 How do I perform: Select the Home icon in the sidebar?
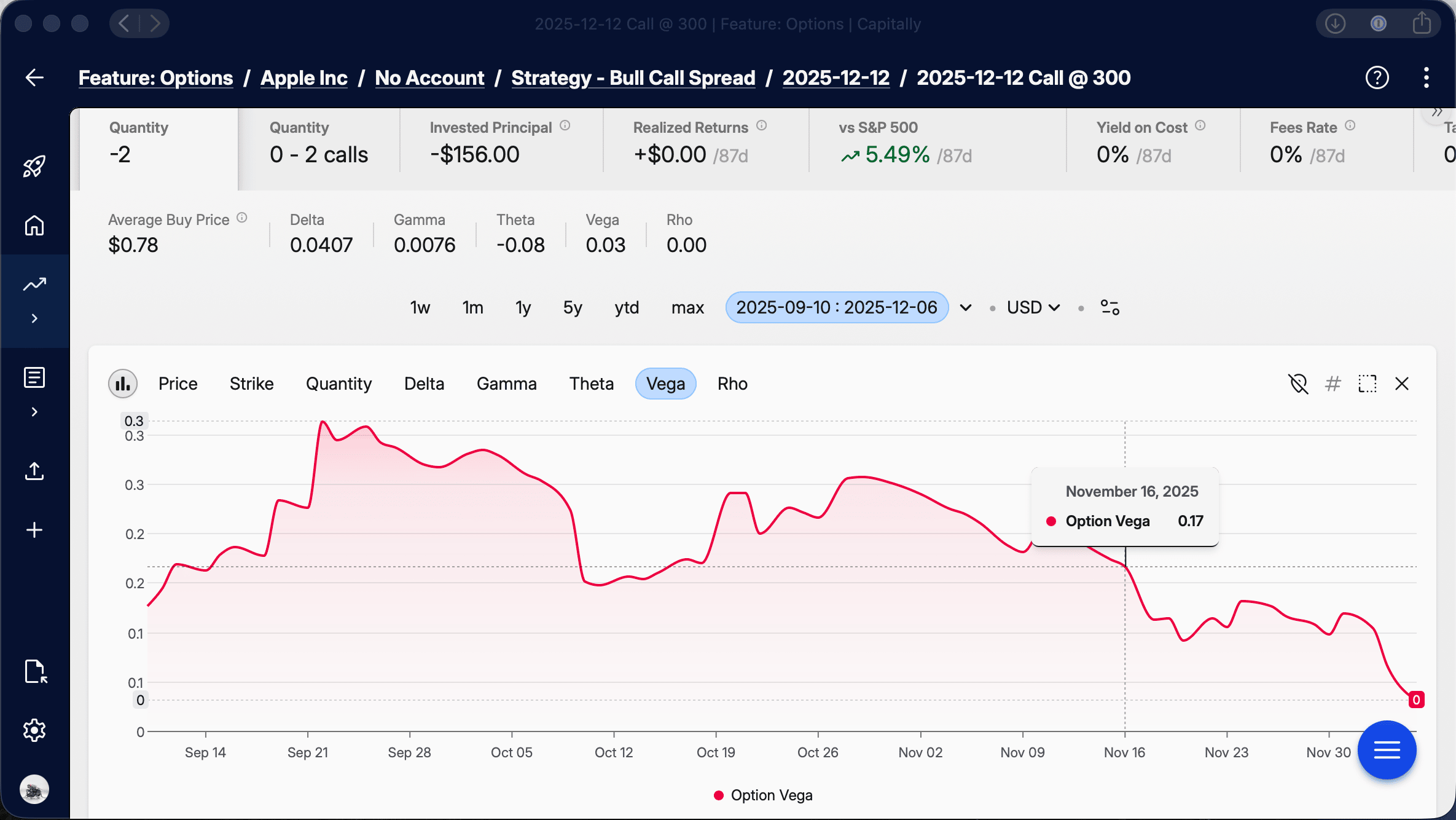34,226
